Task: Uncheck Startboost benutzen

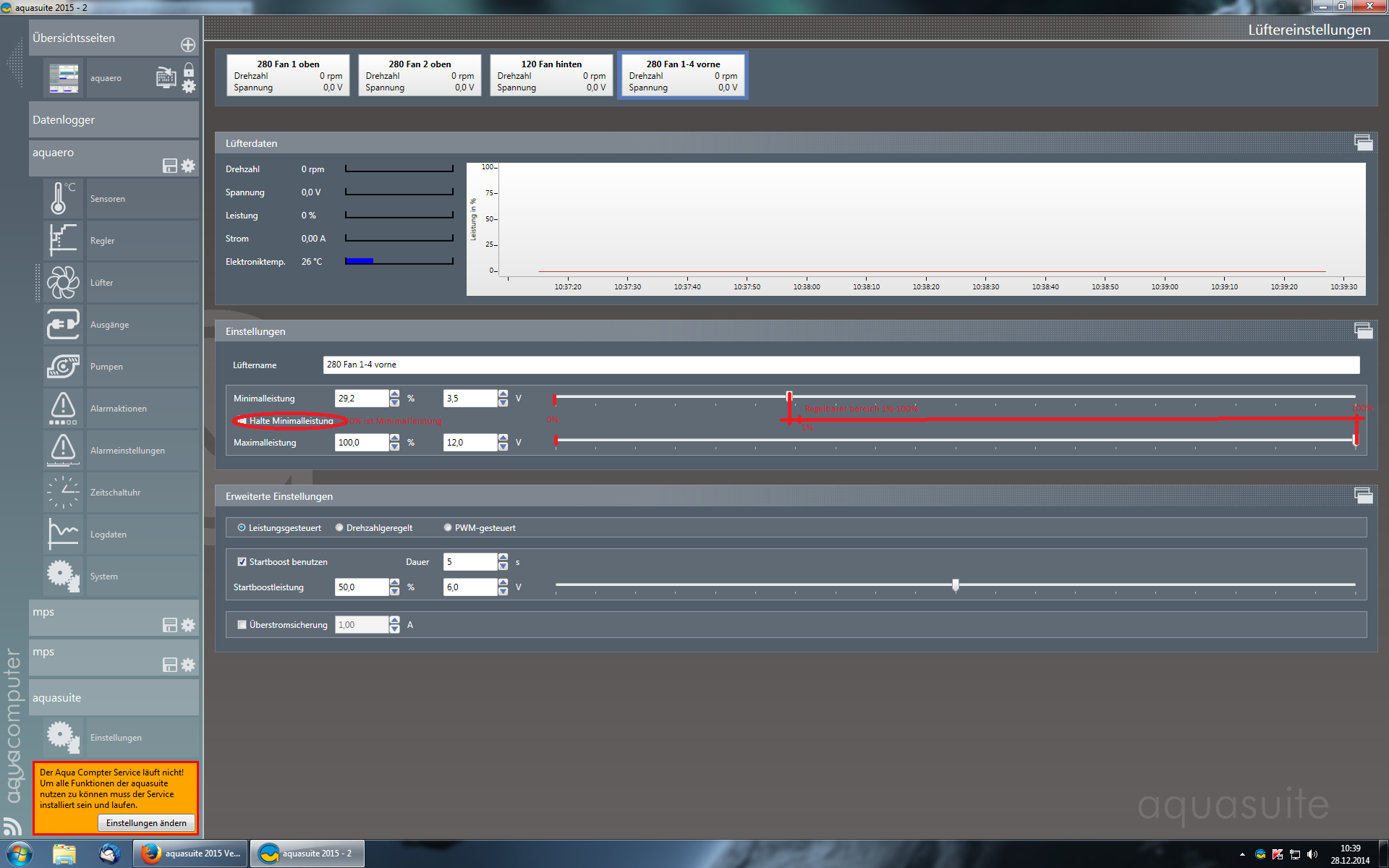Action: (x=242, y=562)
